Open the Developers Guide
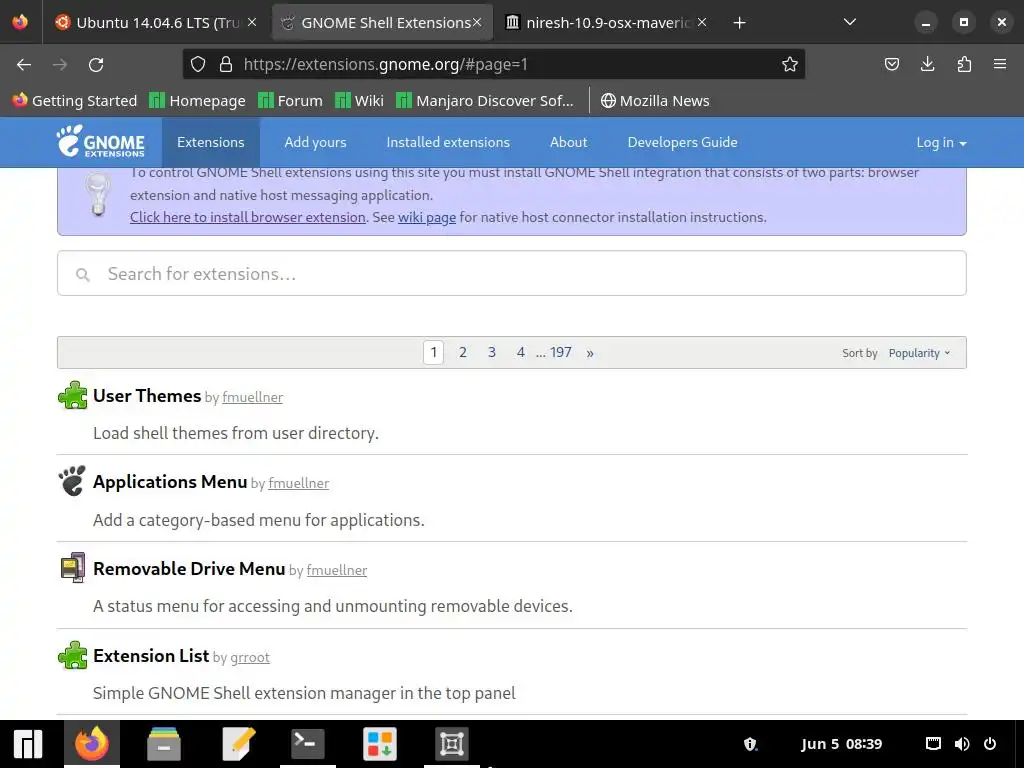 pos(682,142)
